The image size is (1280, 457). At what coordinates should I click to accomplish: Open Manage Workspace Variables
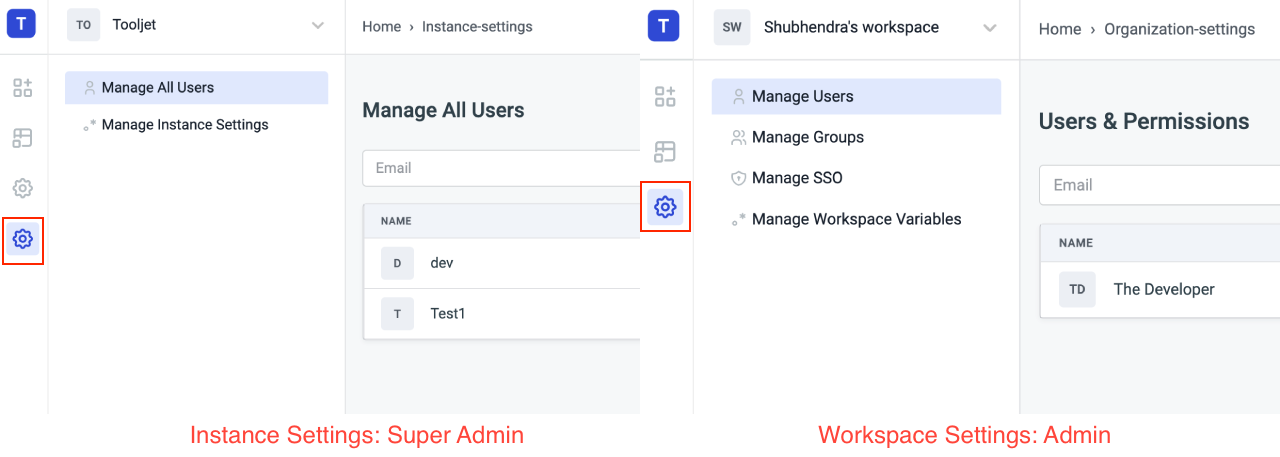pos(856,219)
